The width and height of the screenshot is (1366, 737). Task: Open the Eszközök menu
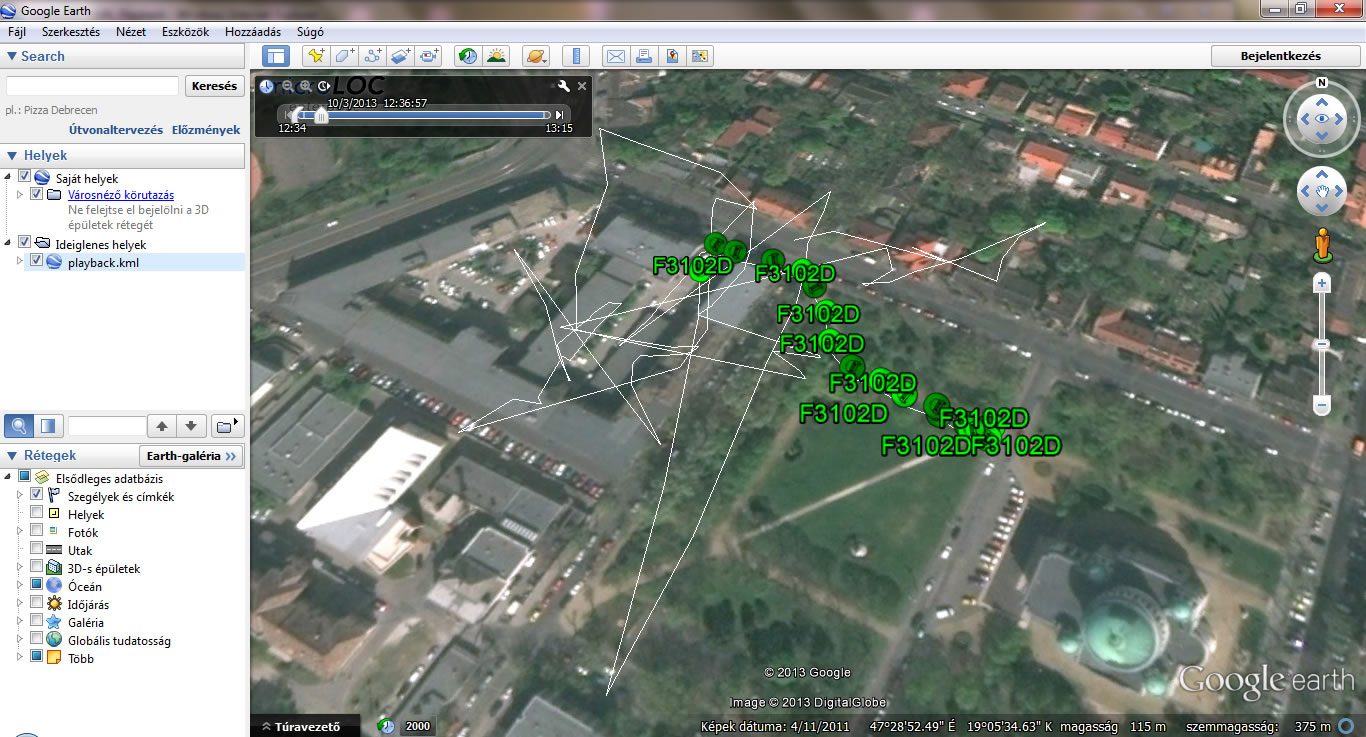185,32
